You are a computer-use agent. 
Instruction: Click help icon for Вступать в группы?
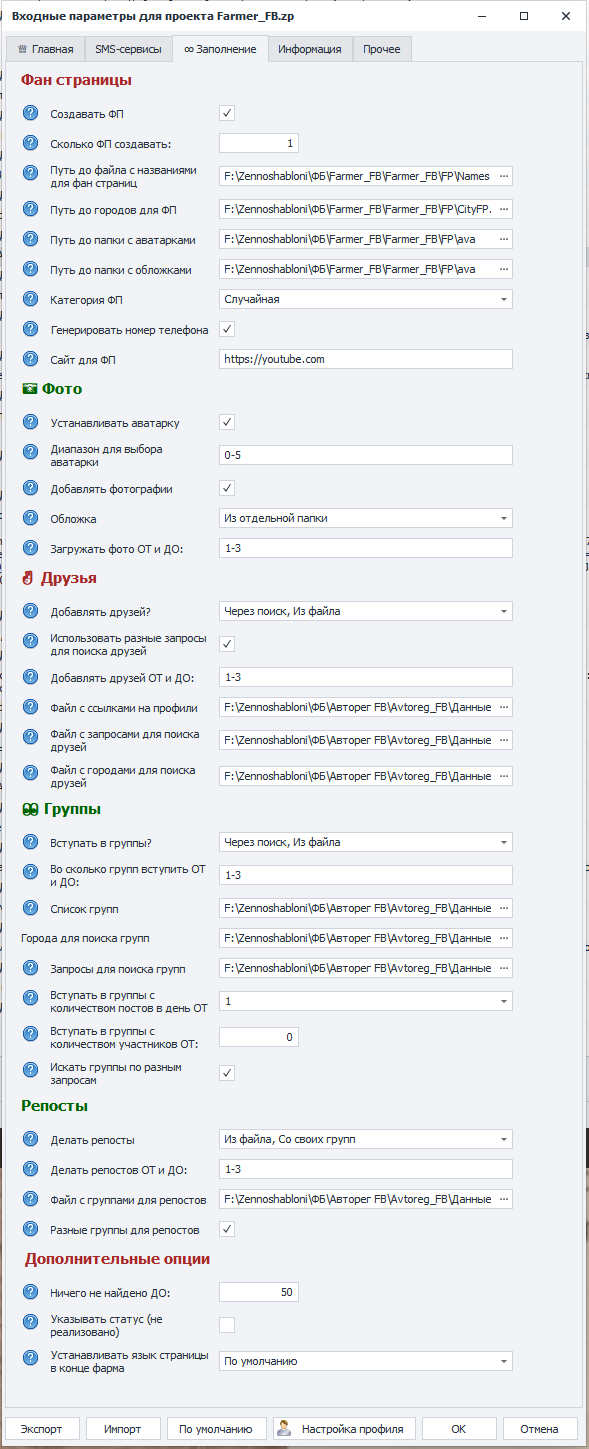pos(31,842)
